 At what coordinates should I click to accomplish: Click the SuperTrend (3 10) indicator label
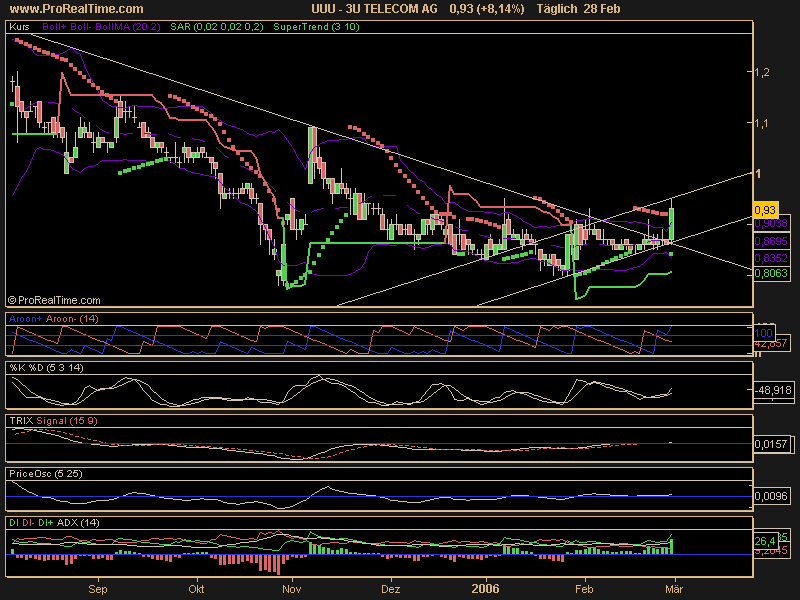pyautogui.click(x=316, y=27)
